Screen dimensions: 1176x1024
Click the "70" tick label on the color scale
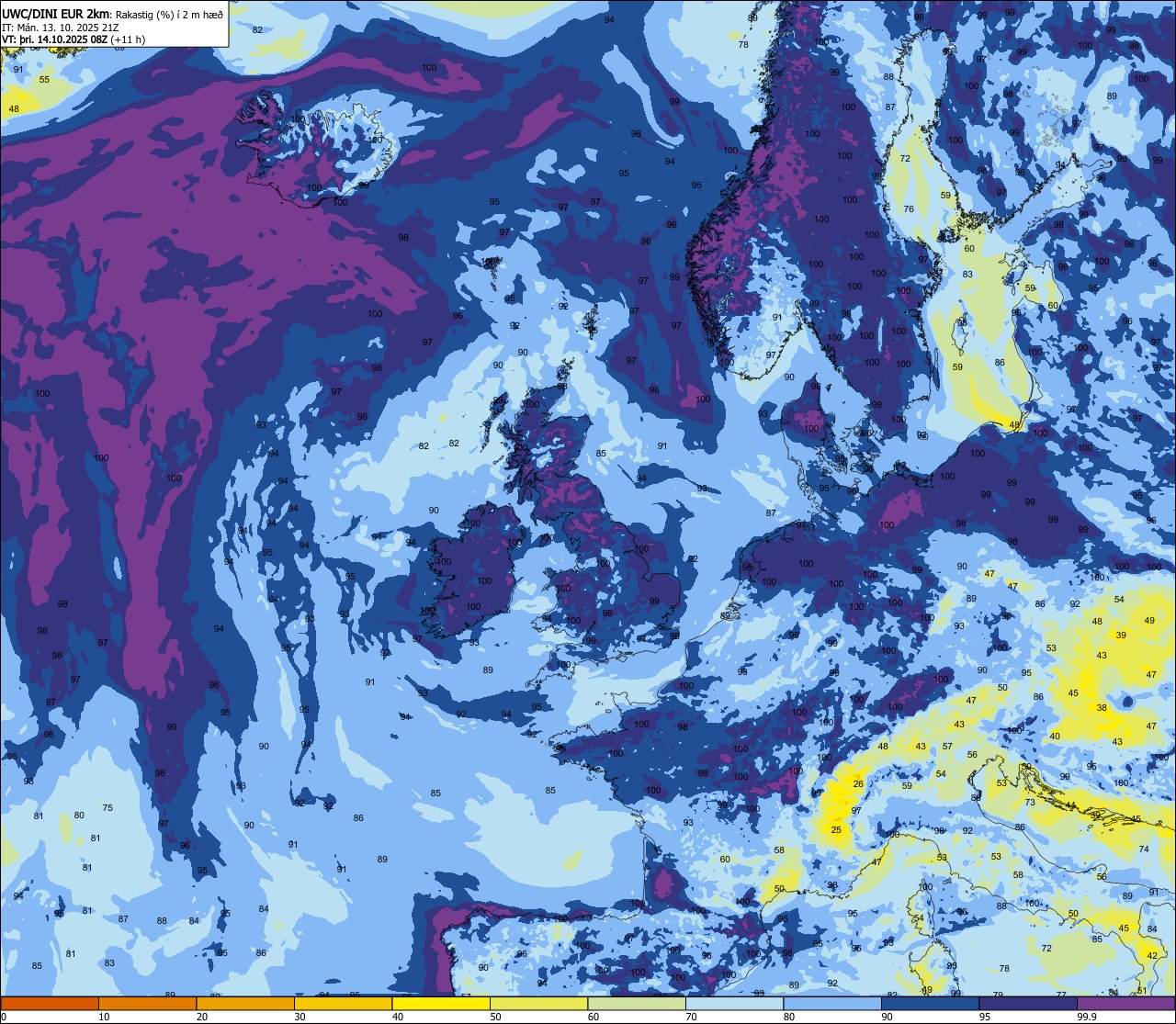click(x=692, y=1017)
